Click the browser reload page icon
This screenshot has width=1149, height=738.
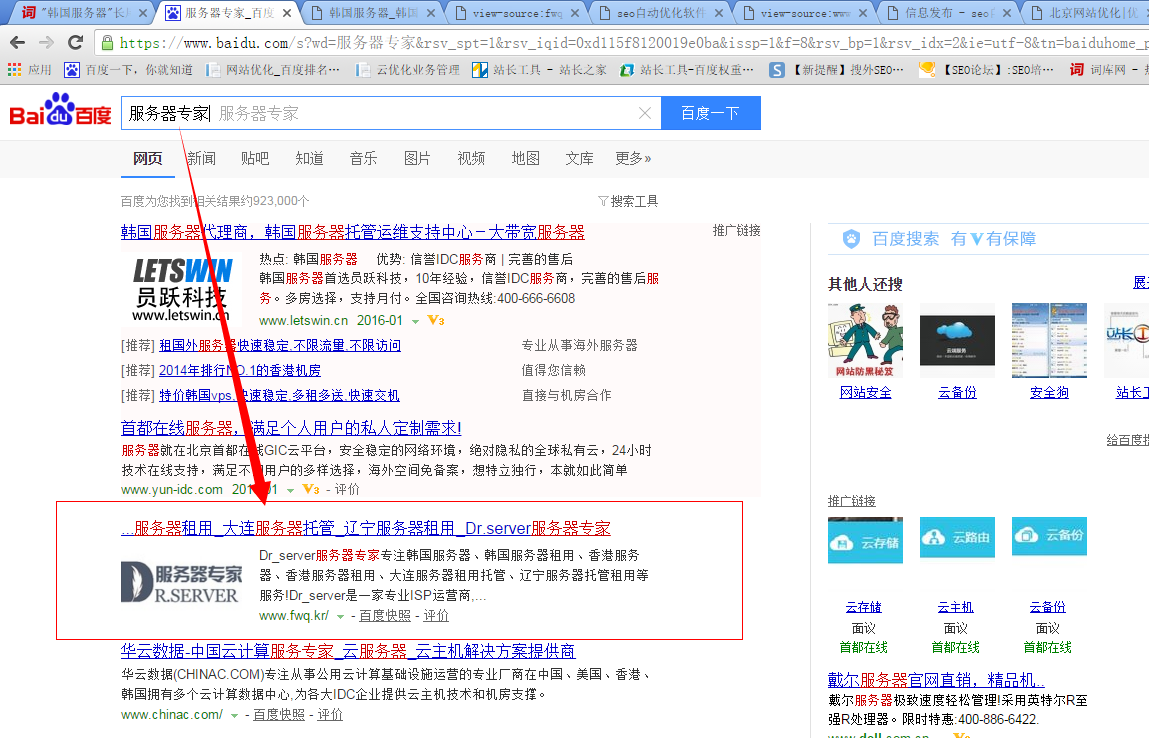[x=75, y=43]
